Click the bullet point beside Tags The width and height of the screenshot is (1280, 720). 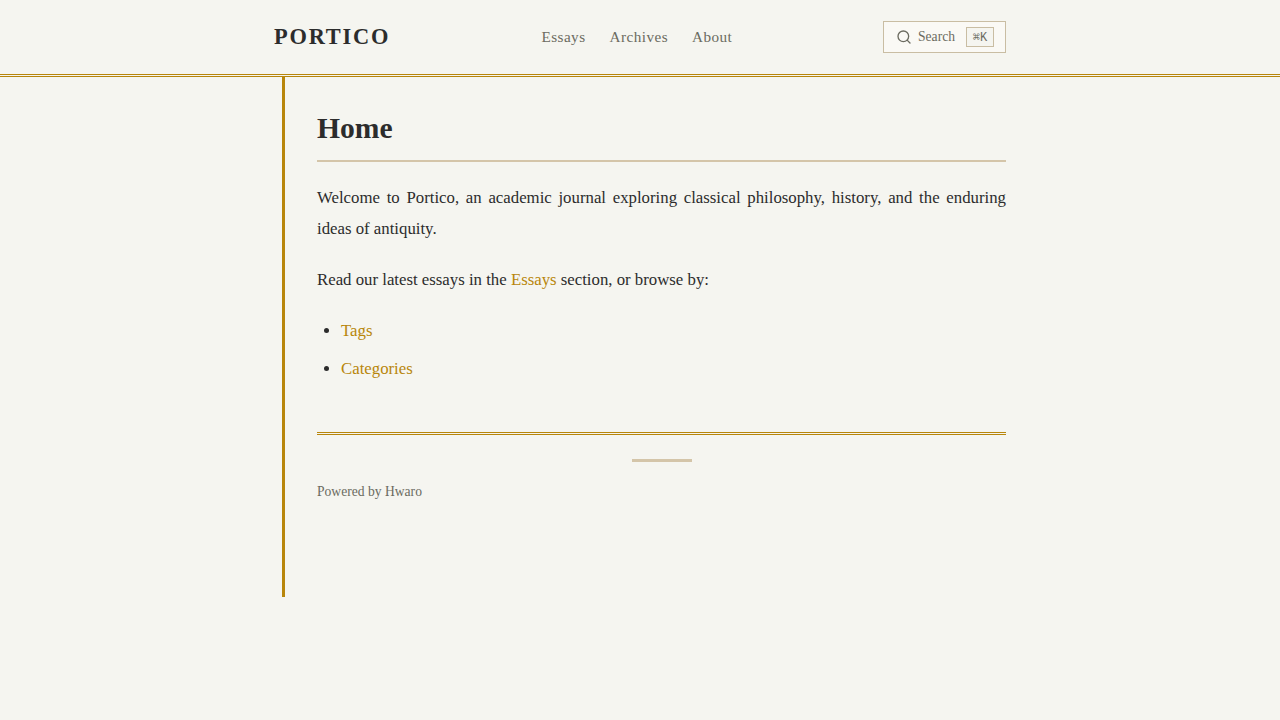[x=327, y=331]
